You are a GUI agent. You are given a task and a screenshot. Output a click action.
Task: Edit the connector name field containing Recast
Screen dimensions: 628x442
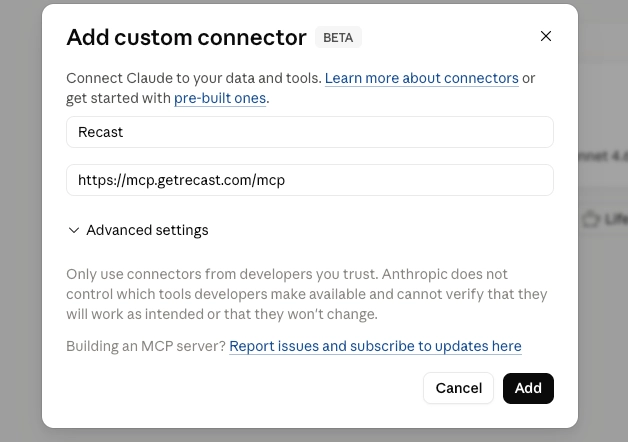310,132
